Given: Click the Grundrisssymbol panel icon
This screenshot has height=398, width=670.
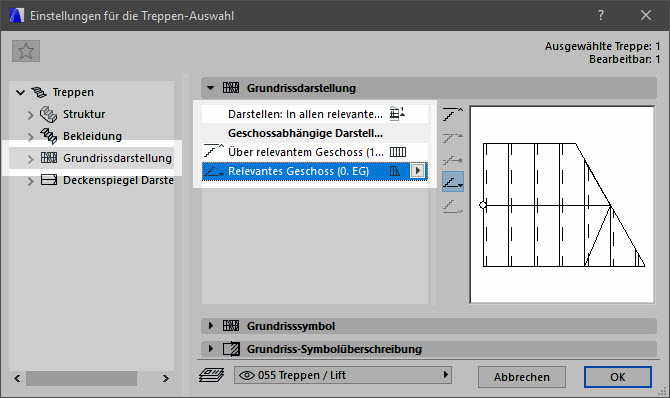Looking at the screenshot, I should [231, 326].
